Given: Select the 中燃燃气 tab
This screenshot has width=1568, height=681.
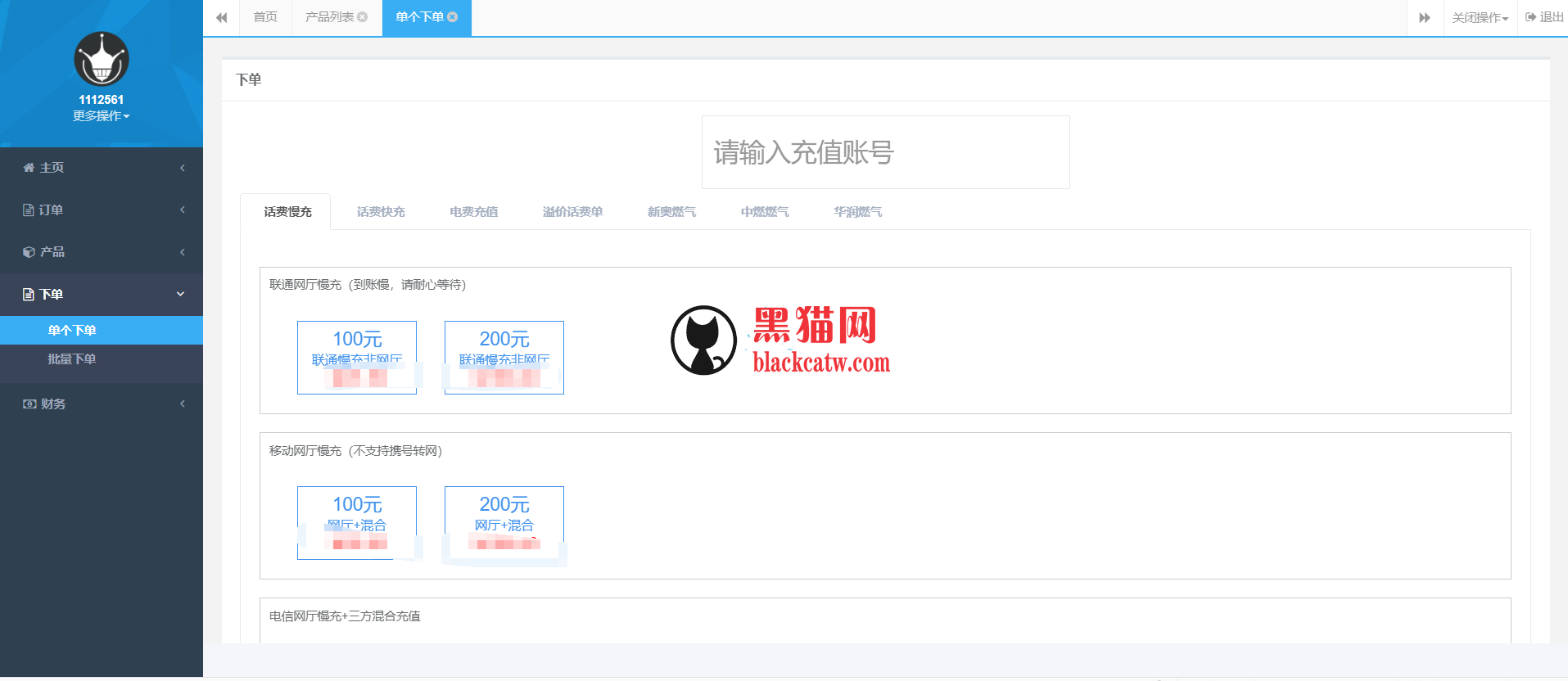Looking at the screenshot, I should click(765, 212).
